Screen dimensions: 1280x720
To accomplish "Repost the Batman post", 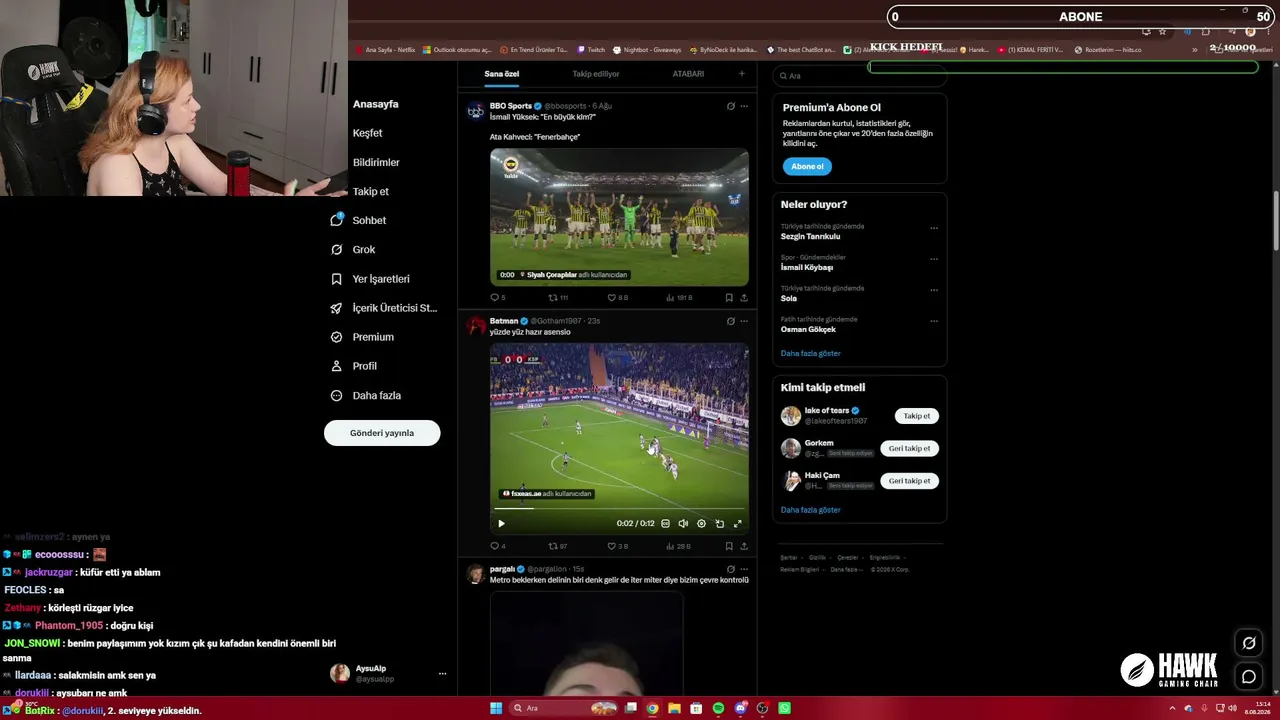I will pyautogui.click(x=553, y=546).
